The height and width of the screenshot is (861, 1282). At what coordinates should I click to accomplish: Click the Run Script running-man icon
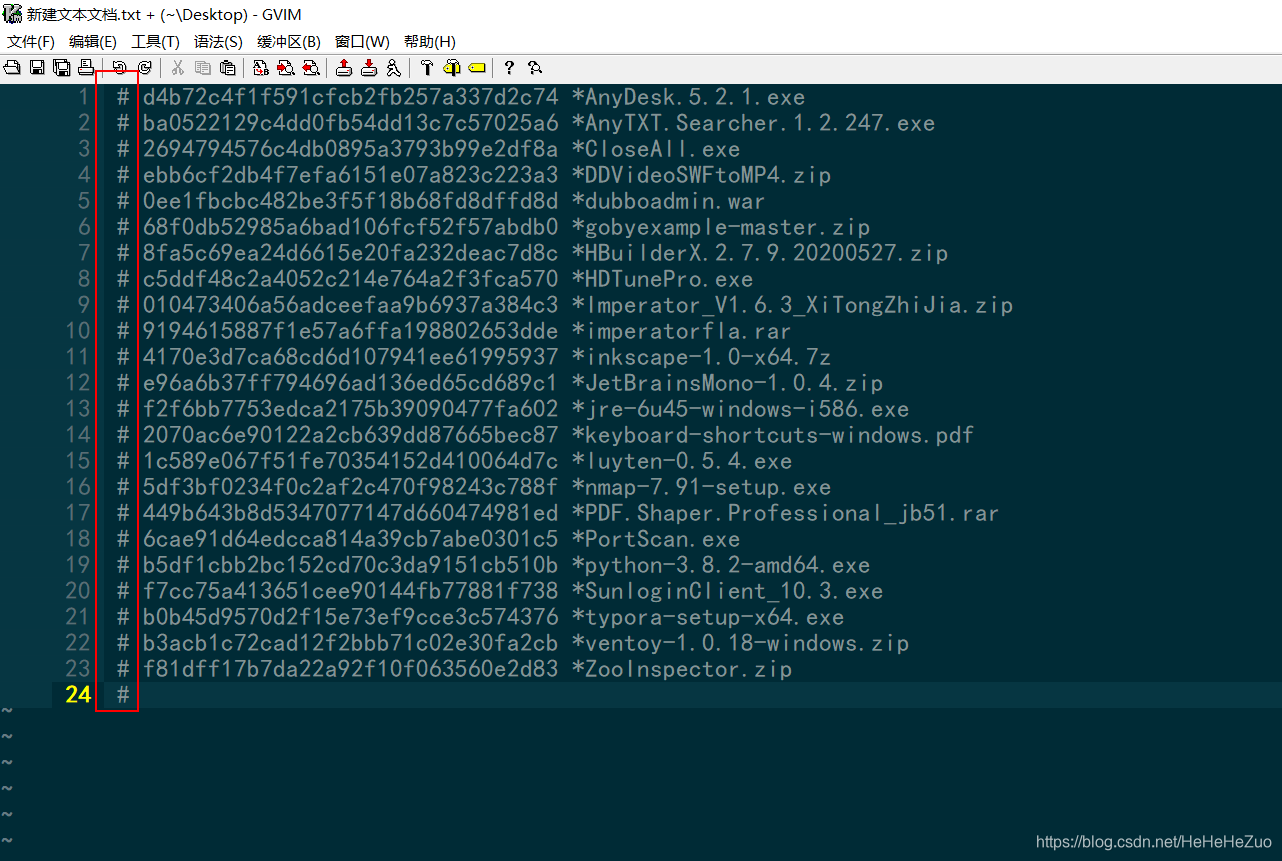[393, 68]
